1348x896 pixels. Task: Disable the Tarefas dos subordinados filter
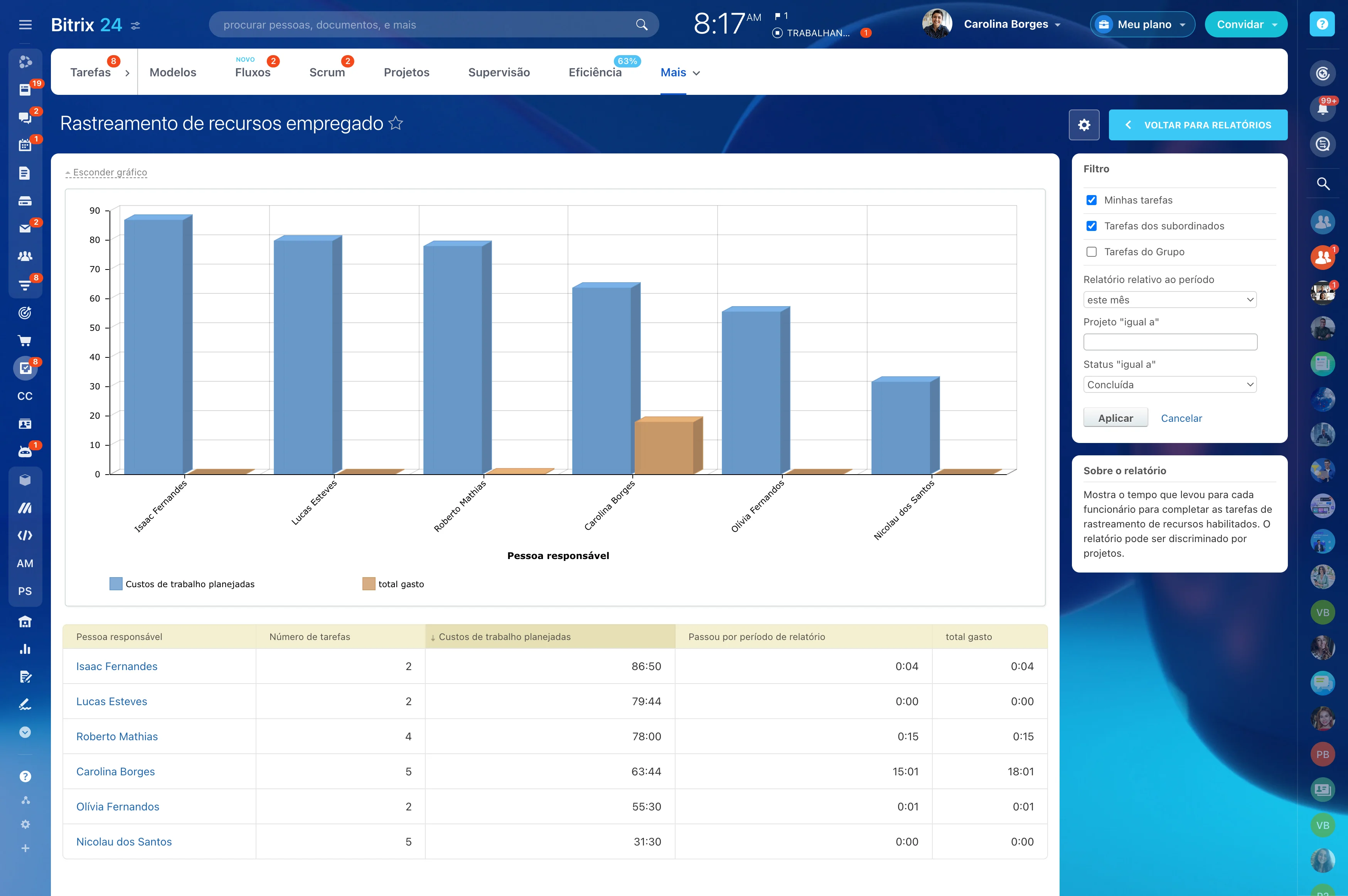1092,226
